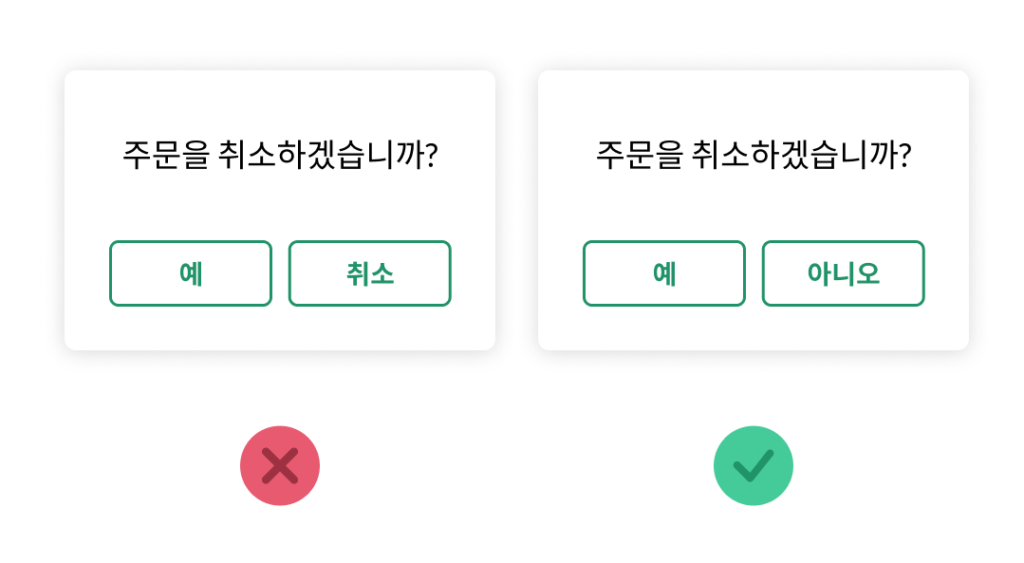Tap the good-example marker below right dialog
The width and height of the screenshot is (1024, 563).
[x=753, y=466]
